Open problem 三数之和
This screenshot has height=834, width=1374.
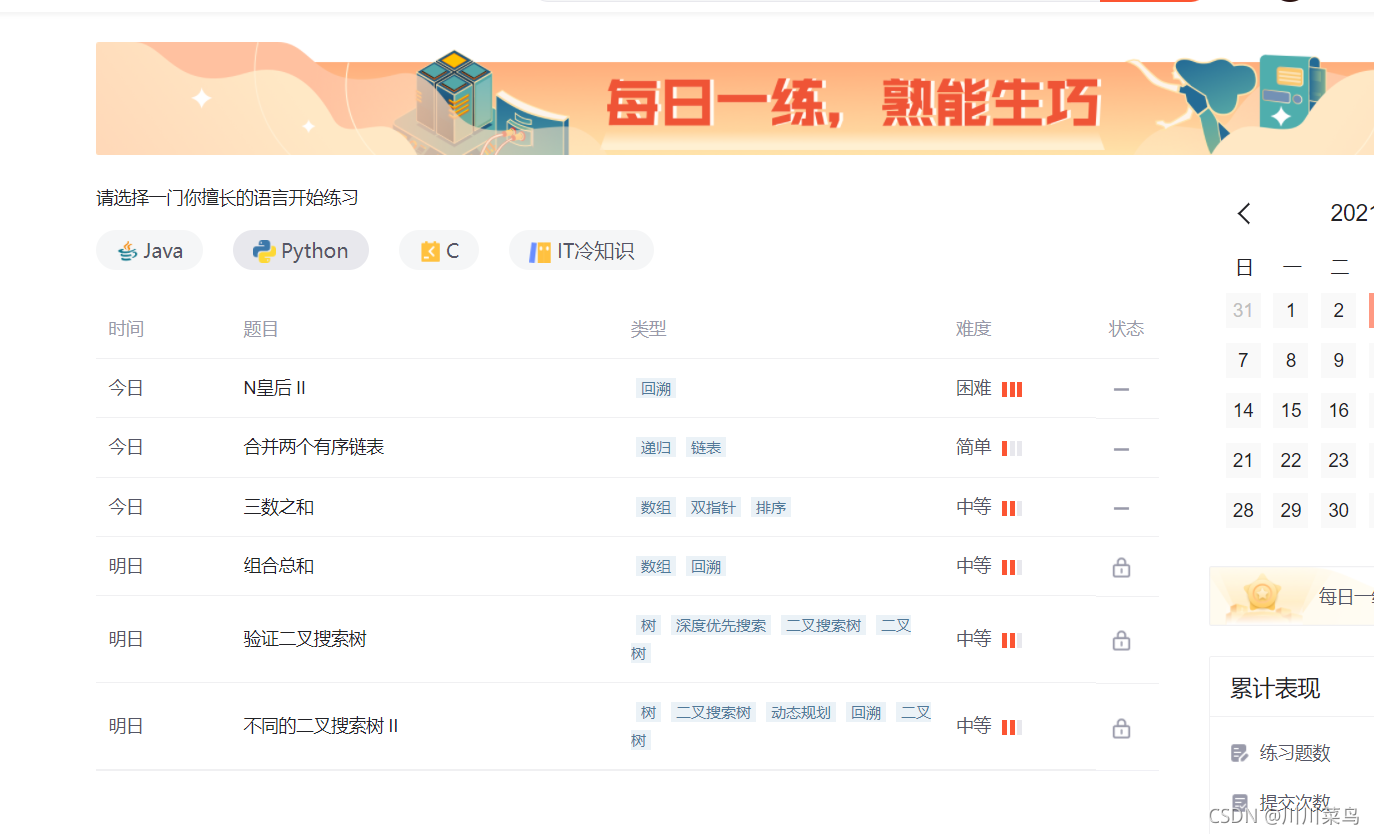click(279, 507)
